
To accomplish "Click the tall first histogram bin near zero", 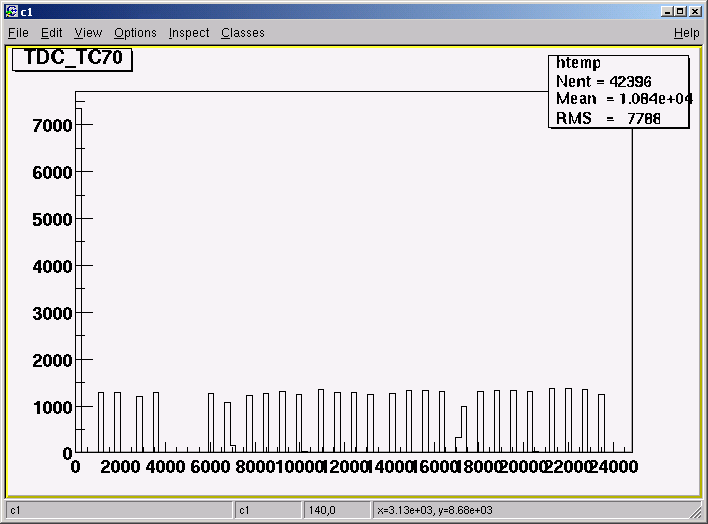I will click(79, 280).
